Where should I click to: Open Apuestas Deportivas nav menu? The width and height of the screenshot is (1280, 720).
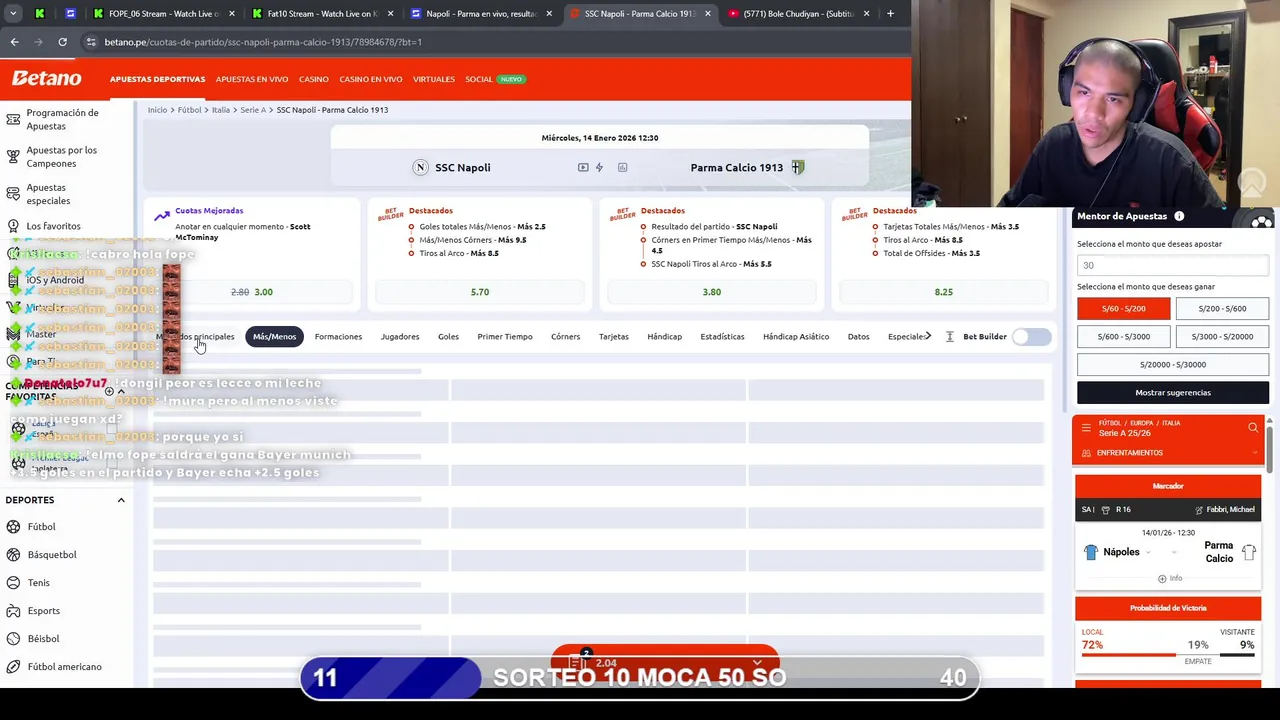(x=157, y=79)
